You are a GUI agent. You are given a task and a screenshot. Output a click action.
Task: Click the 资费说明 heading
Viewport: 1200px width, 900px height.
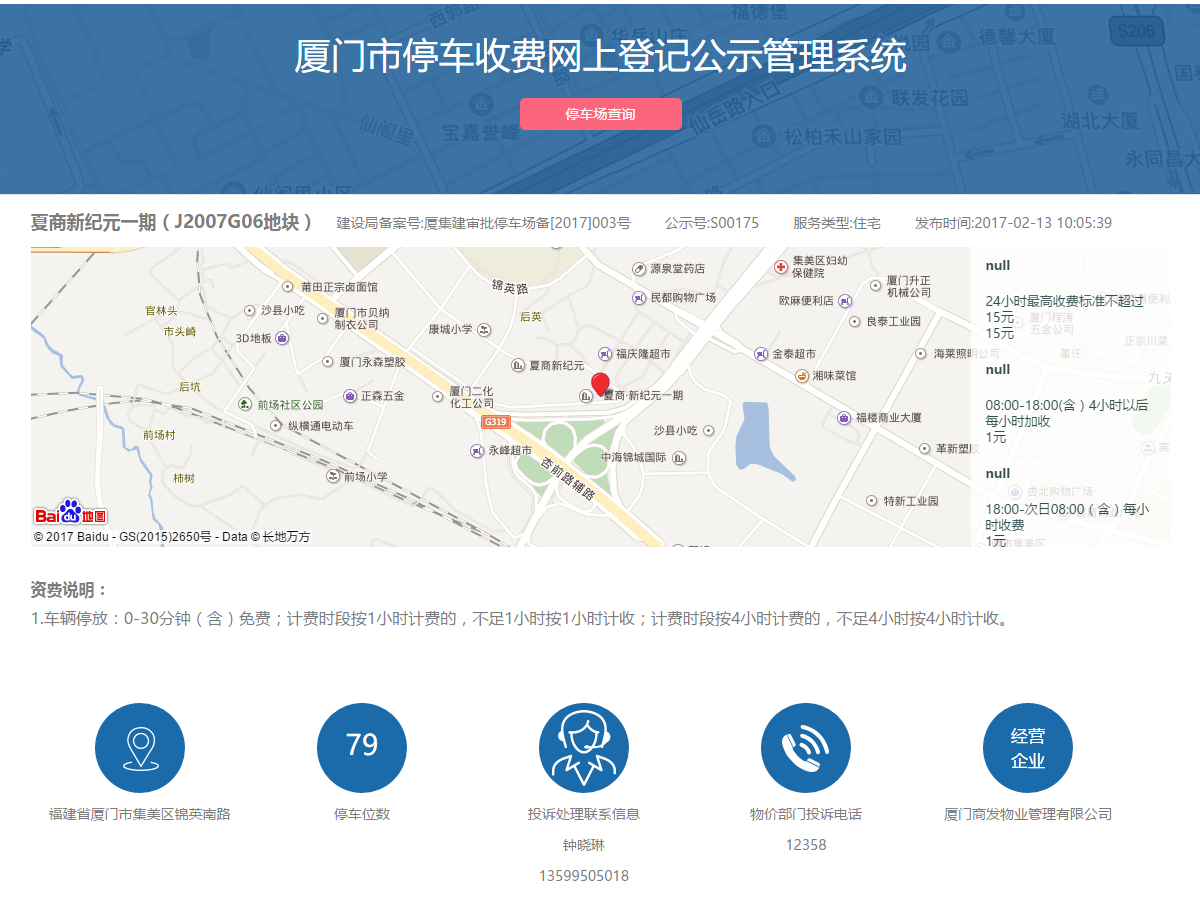click(69, 590)
